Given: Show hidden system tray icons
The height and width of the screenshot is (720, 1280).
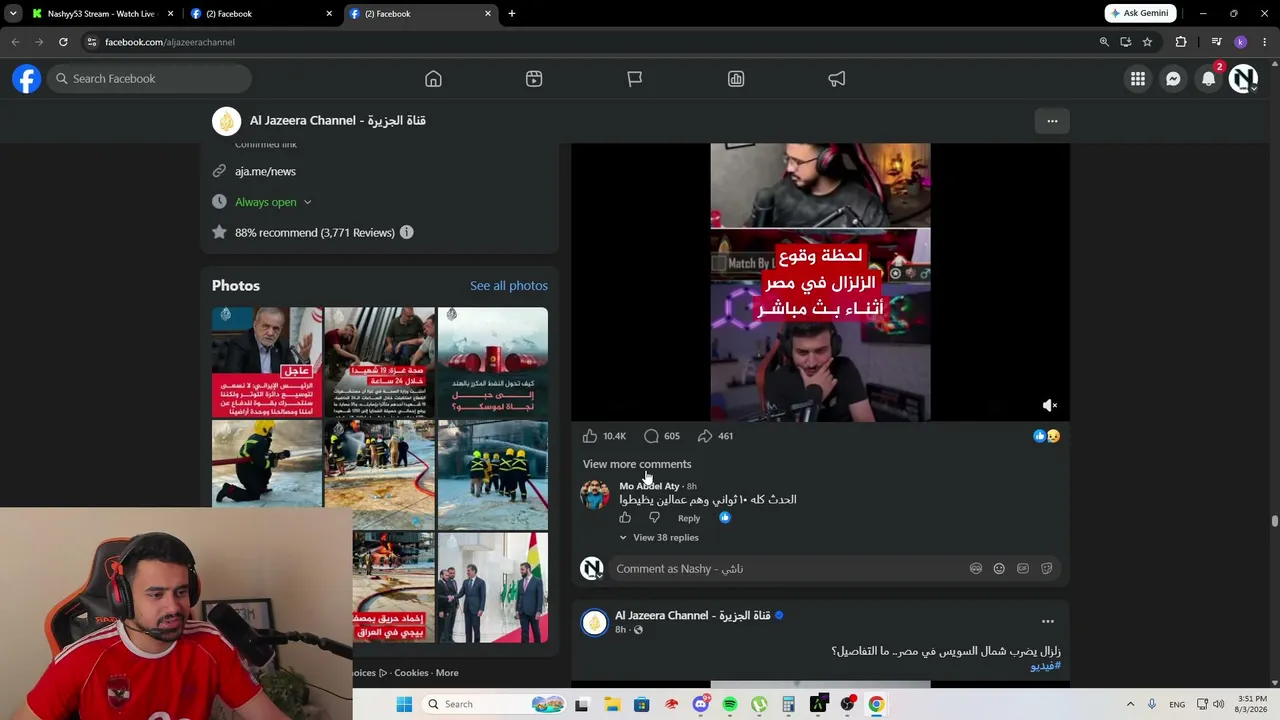Looking at the screenshot, I should [1130, 704].
